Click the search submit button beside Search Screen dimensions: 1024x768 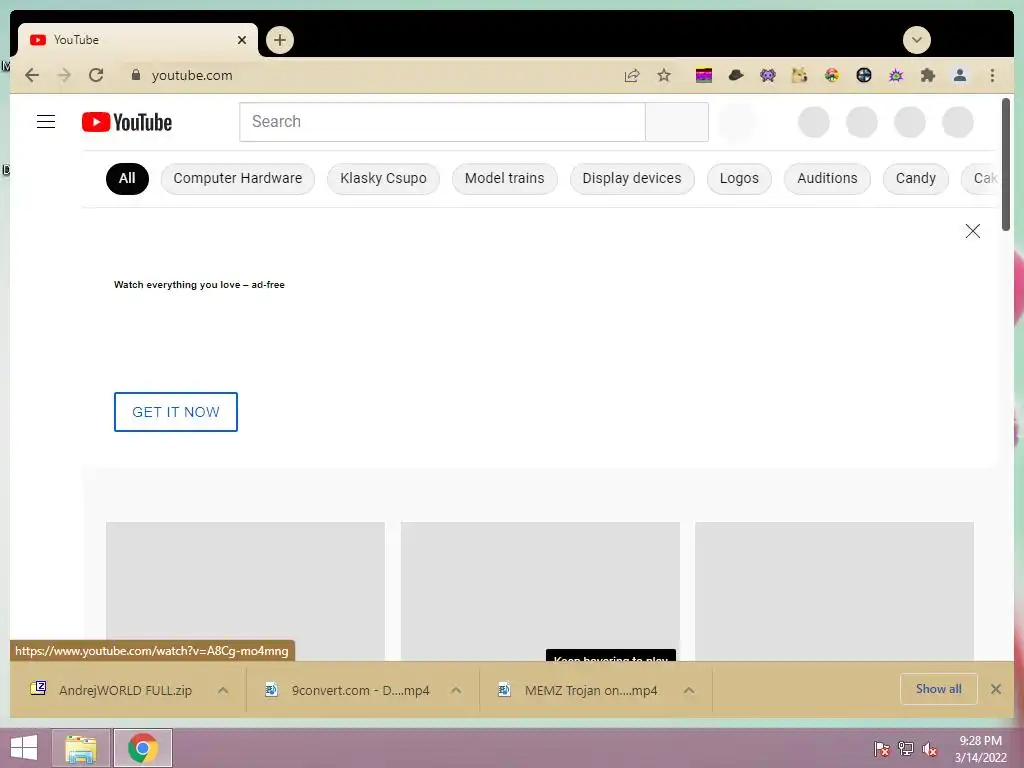[677, 121]
